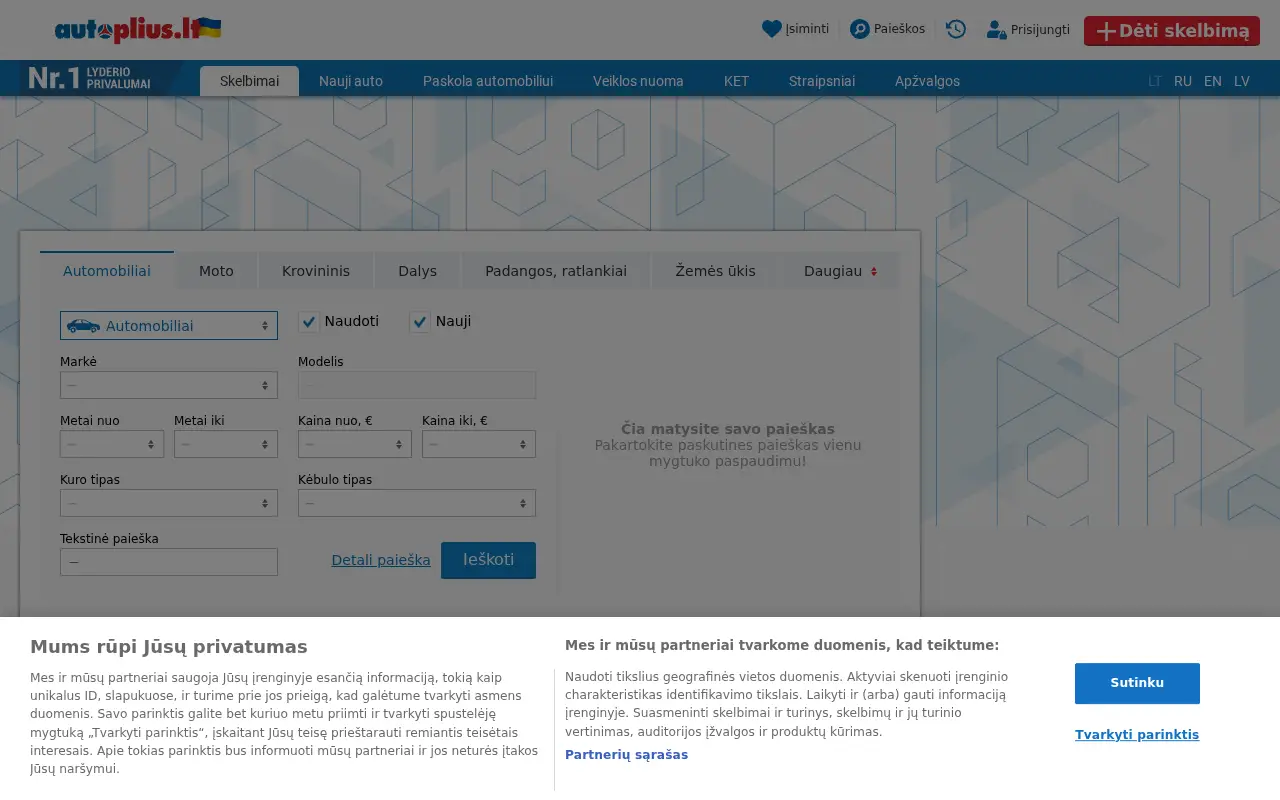Open the Detali paieška link
Screen dimensions: 1280x800
coord(381,560)
